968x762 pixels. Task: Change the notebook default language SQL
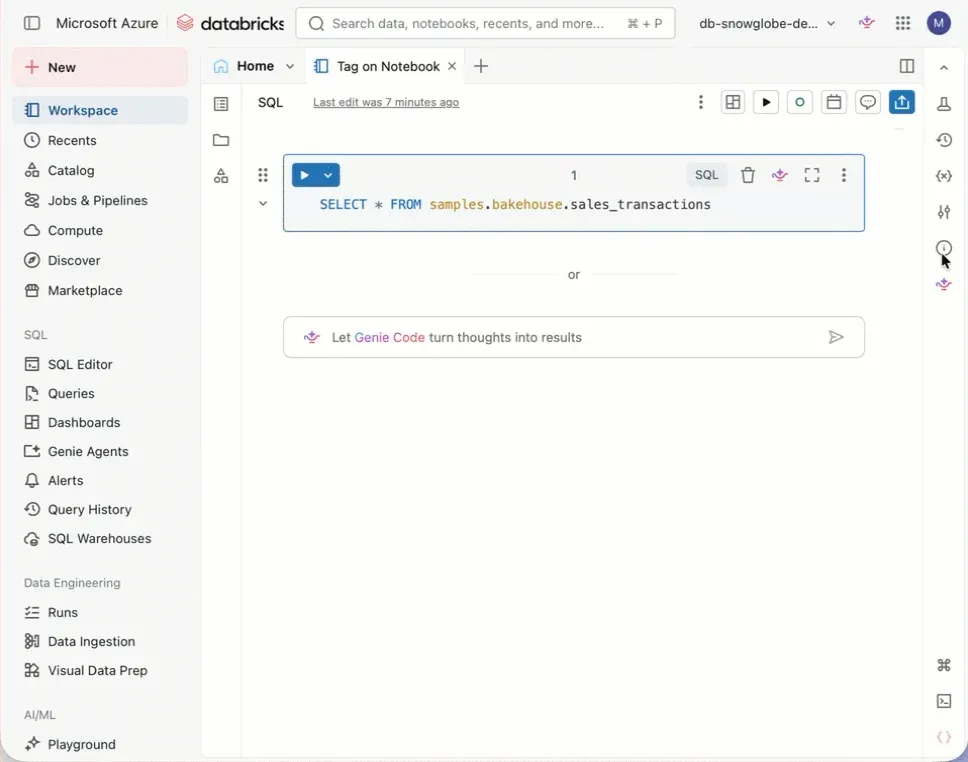pos(270,103)
